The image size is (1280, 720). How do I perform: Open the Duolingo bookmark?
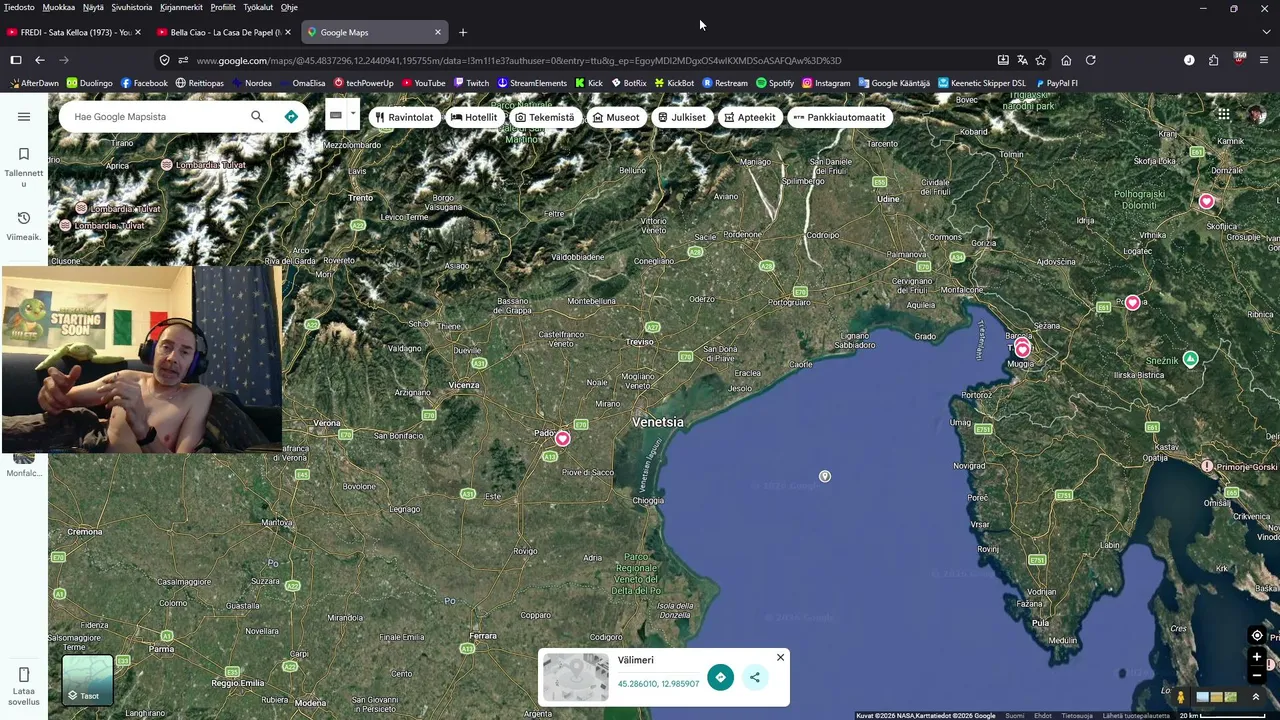pos(89,83)
